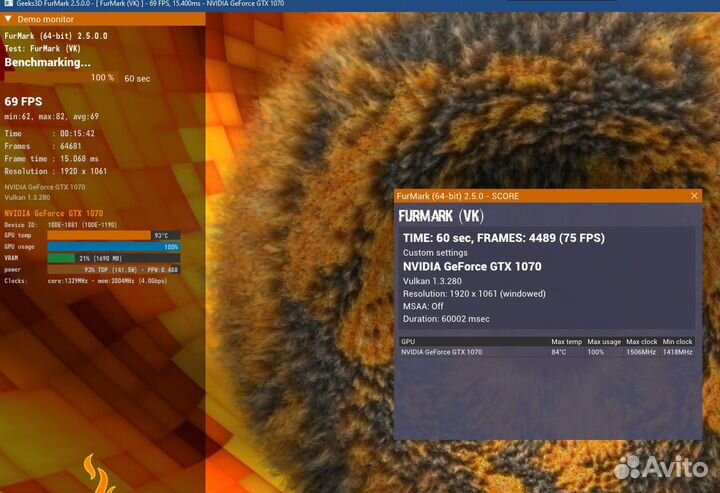Click the Max temp column header
The width and height of the screenshot is (720, 493).
coord(567,342)
